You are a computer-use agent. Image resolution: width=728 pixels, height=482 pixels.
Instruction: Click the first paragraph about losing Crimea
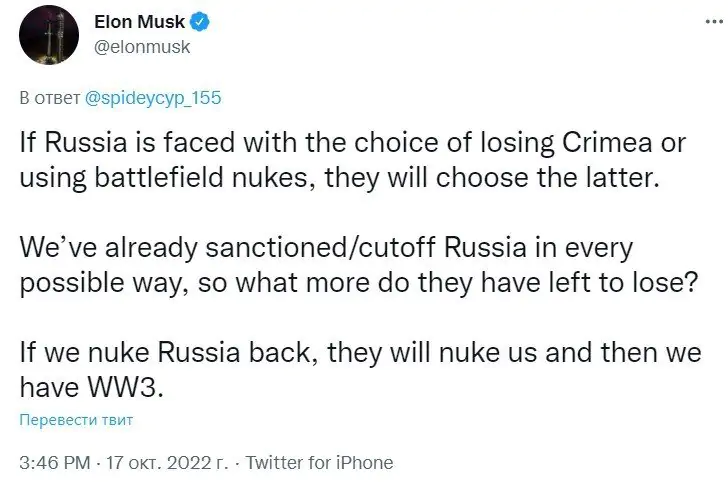pyautogui.click(x=350, y=160)
